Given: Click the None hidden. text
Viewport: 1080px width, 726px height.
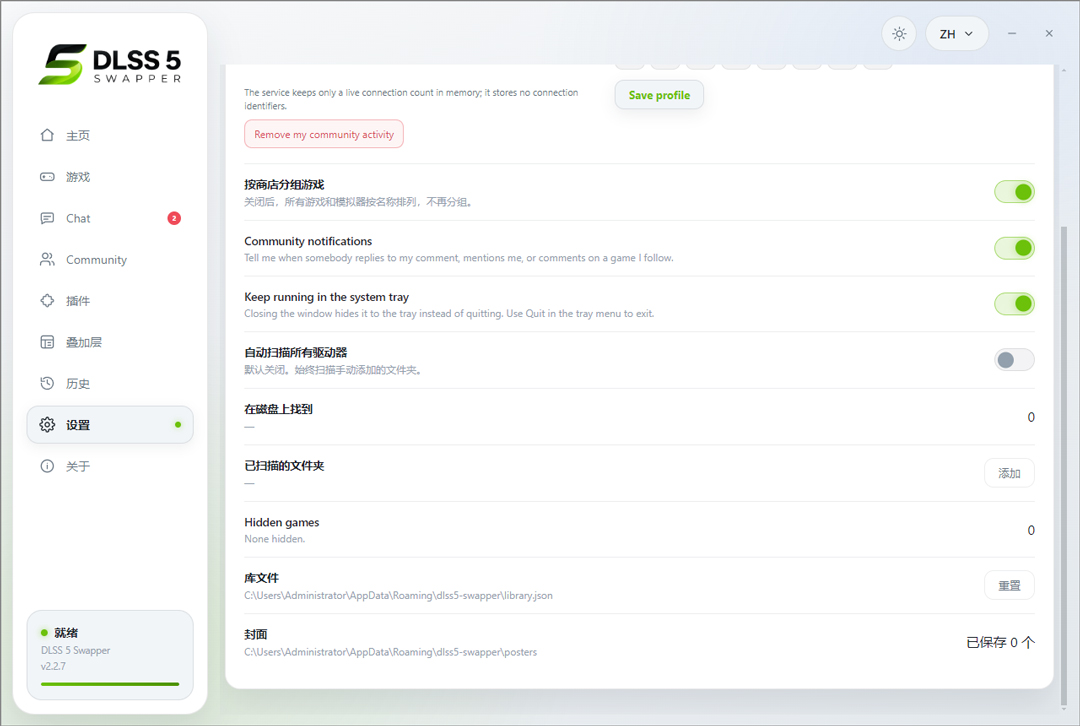Looking at the screenshot, I should (274, 539).
